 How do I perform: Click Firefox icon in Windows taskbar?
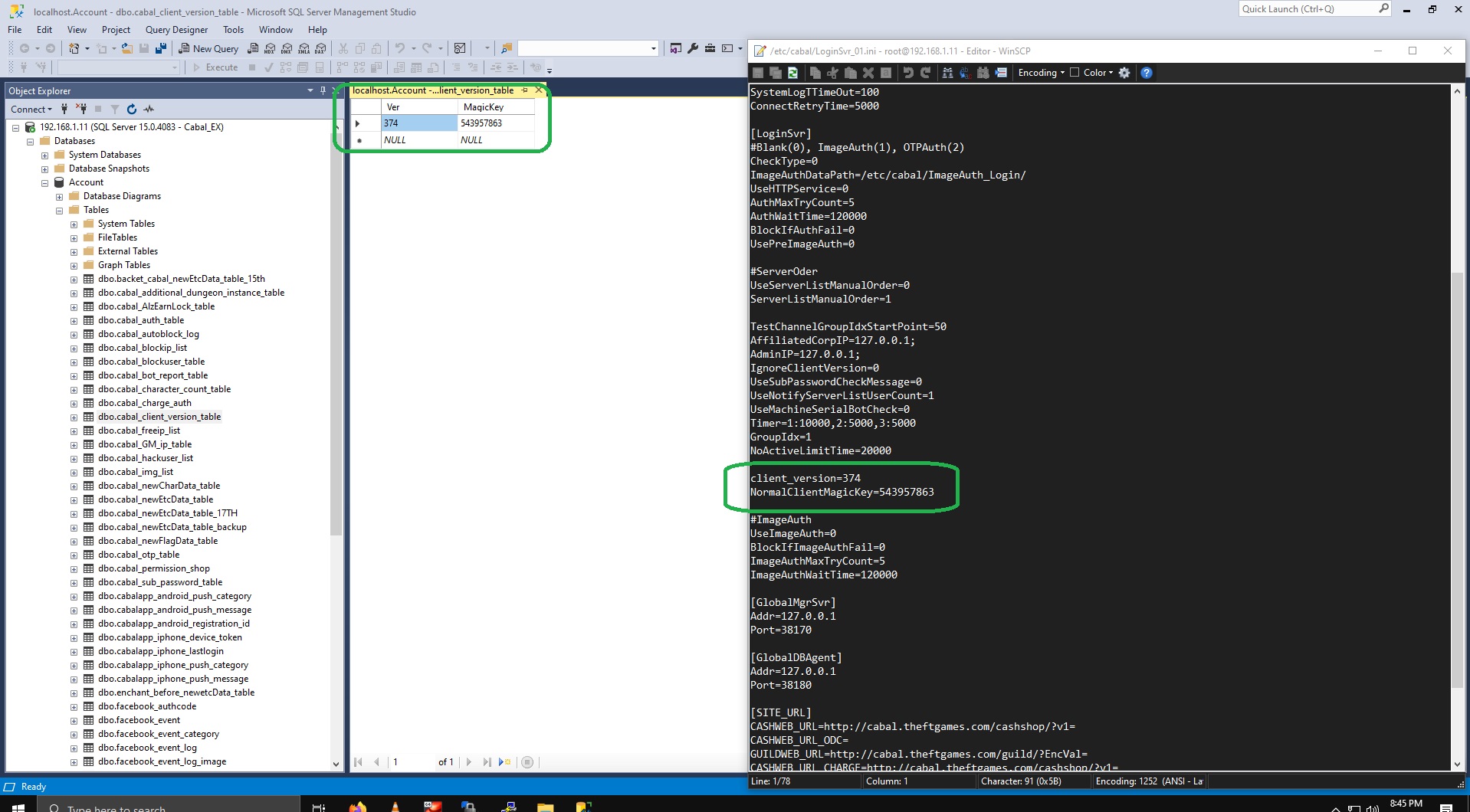point(357,807)
